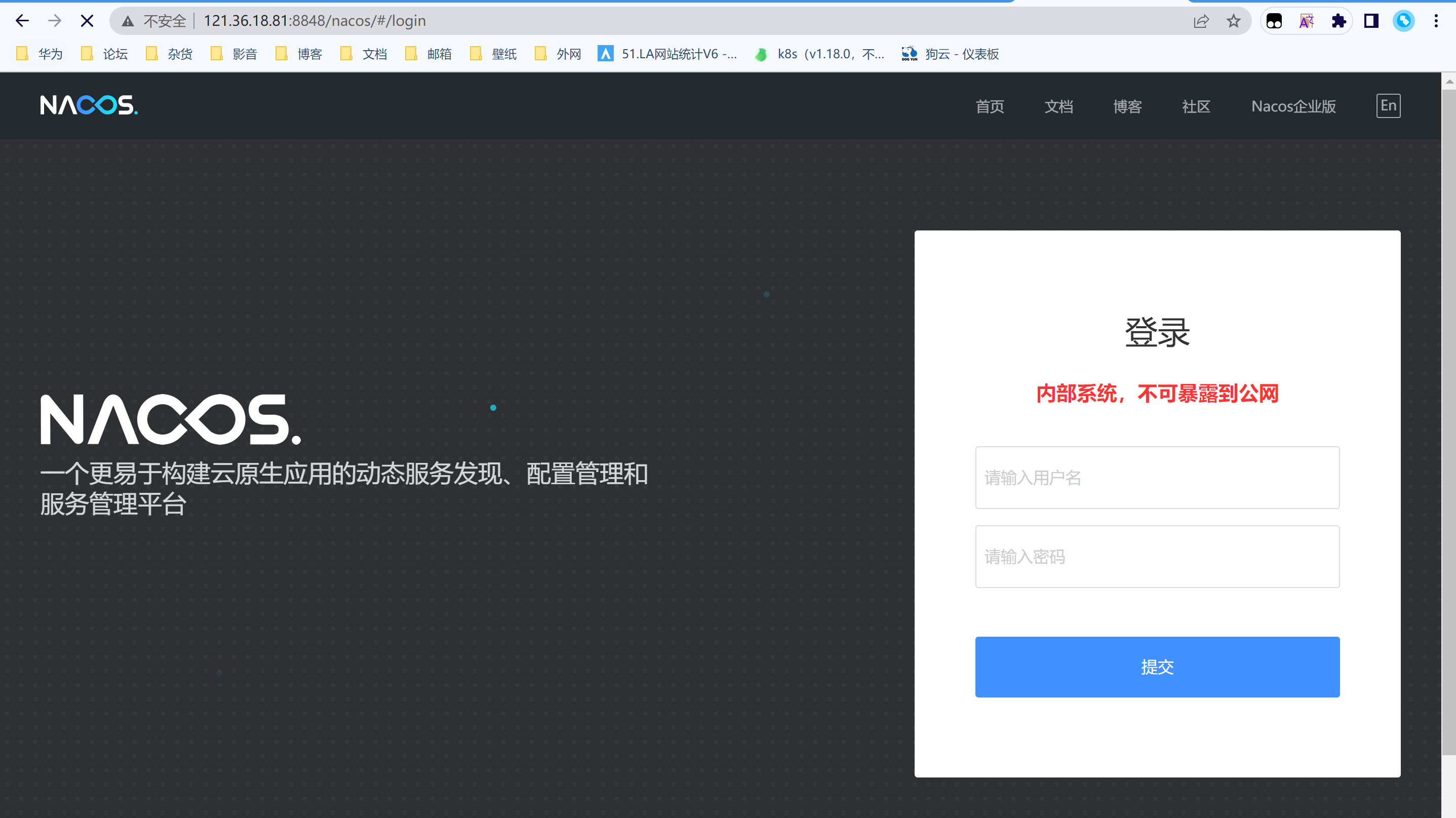Focus the username input field

1157,478
